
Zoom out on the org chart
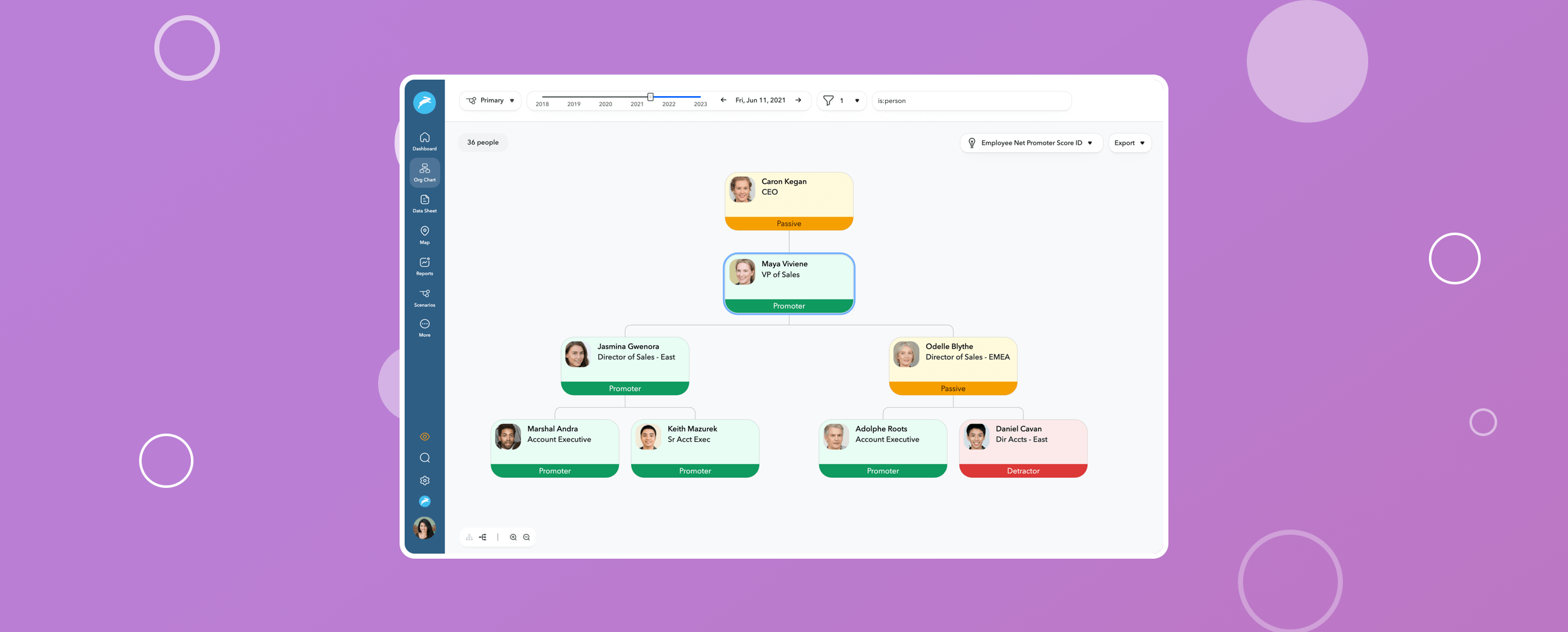(x=527, y=537)
